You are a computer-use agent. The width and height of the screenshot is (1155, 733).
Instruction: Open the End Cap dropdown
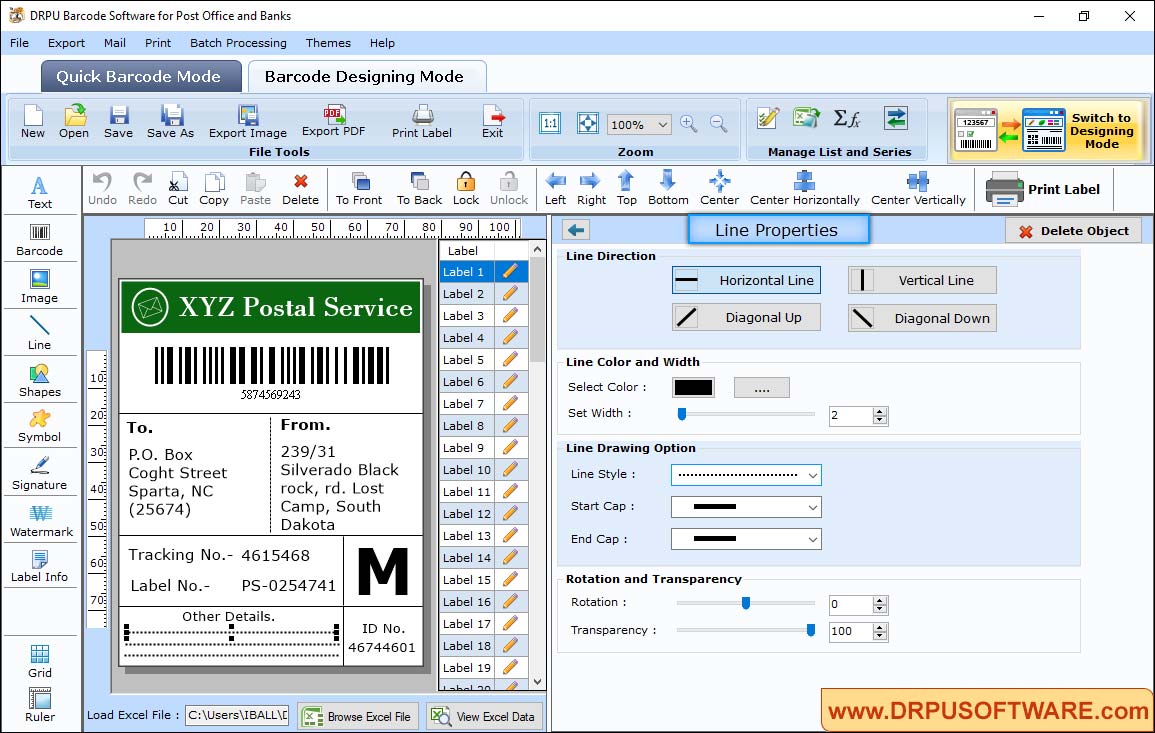pos(746,539)
